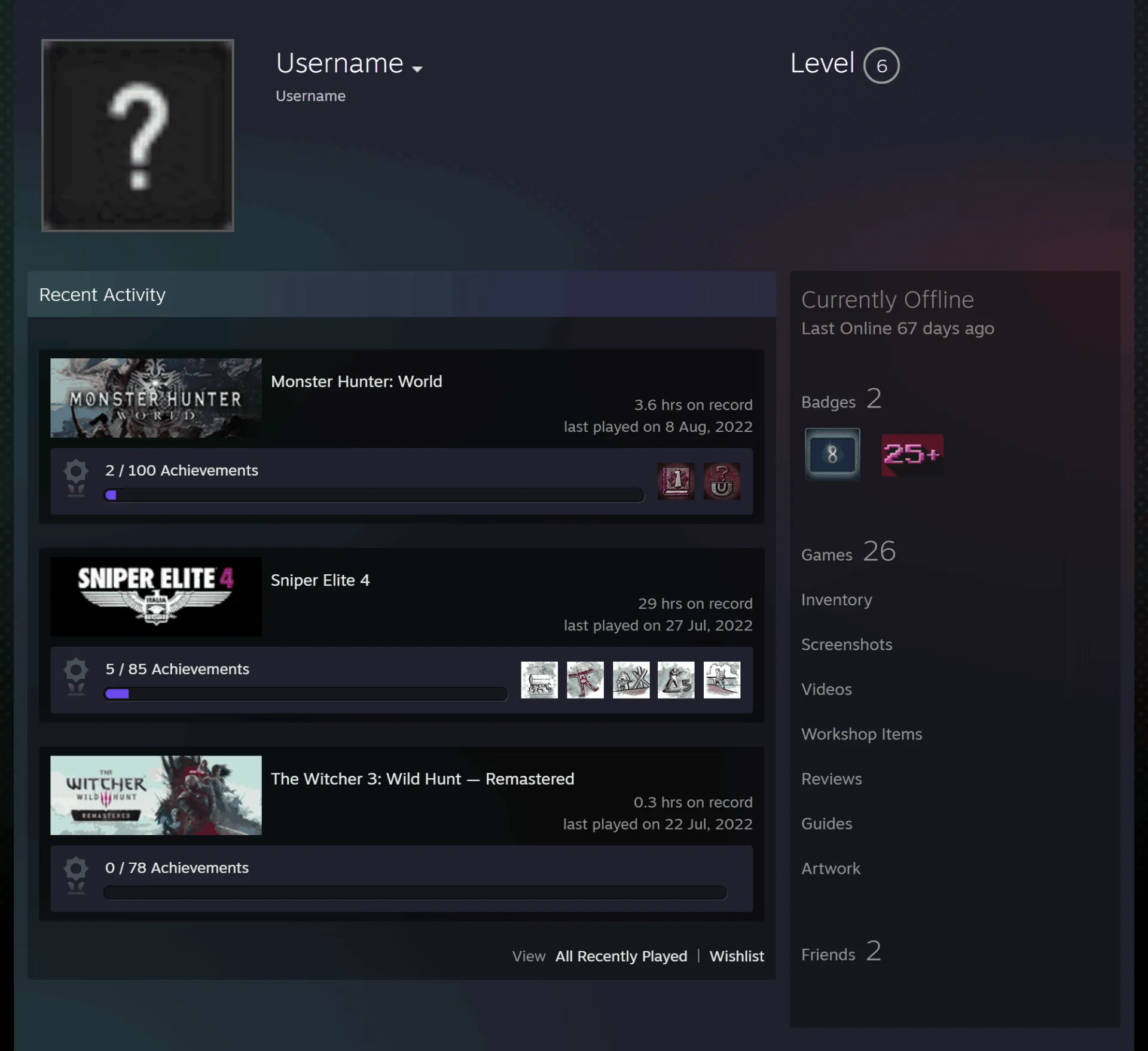1148x1051 pixels.
Task: Open the 25+ games badge icon
Action: tap(912, 455)
